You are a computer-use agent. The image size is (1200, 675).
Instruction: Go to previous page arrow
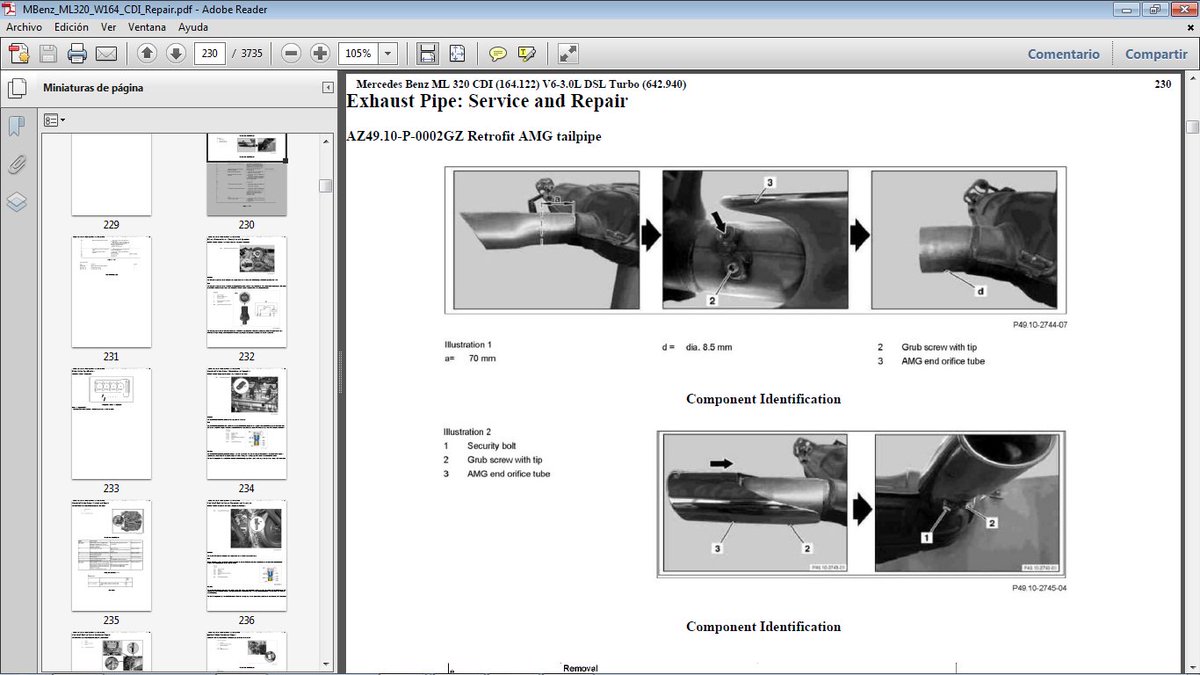click(x=147, y=54)
